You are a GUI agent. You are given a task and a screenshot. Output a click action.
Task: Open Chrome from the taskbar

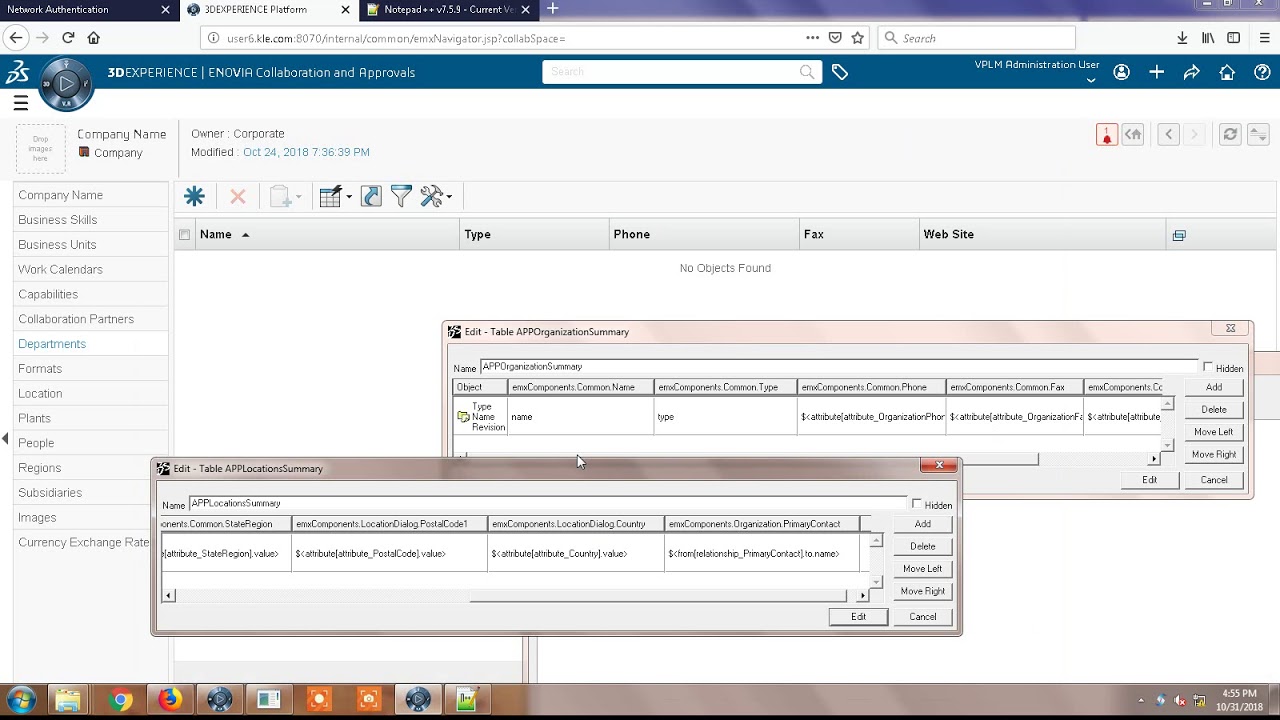121,700
